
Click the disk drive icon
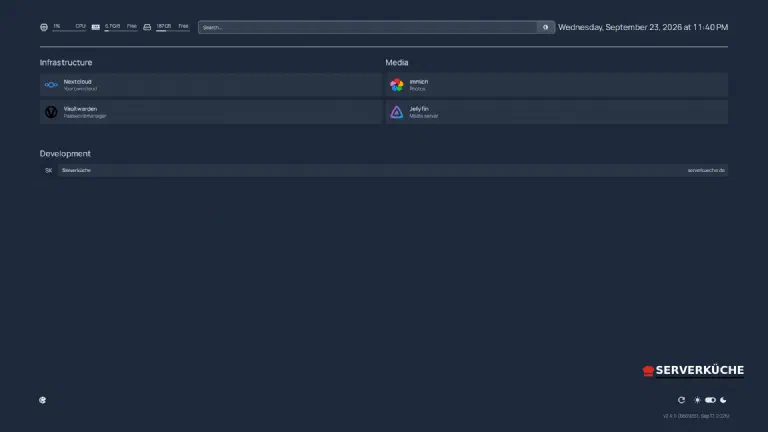[x=147, y=27]
